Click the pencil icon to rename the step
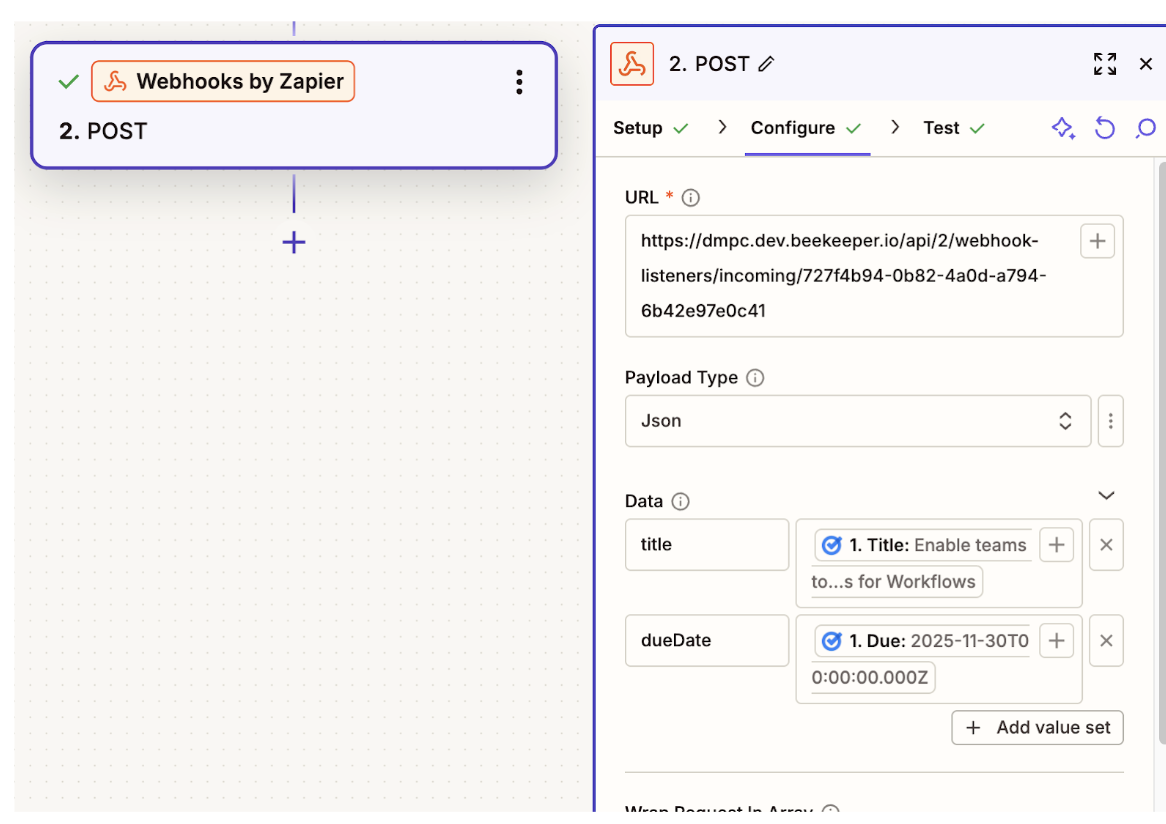This screenshot has width=1166, height=824. pyautogui.click(x=767, y=64)
